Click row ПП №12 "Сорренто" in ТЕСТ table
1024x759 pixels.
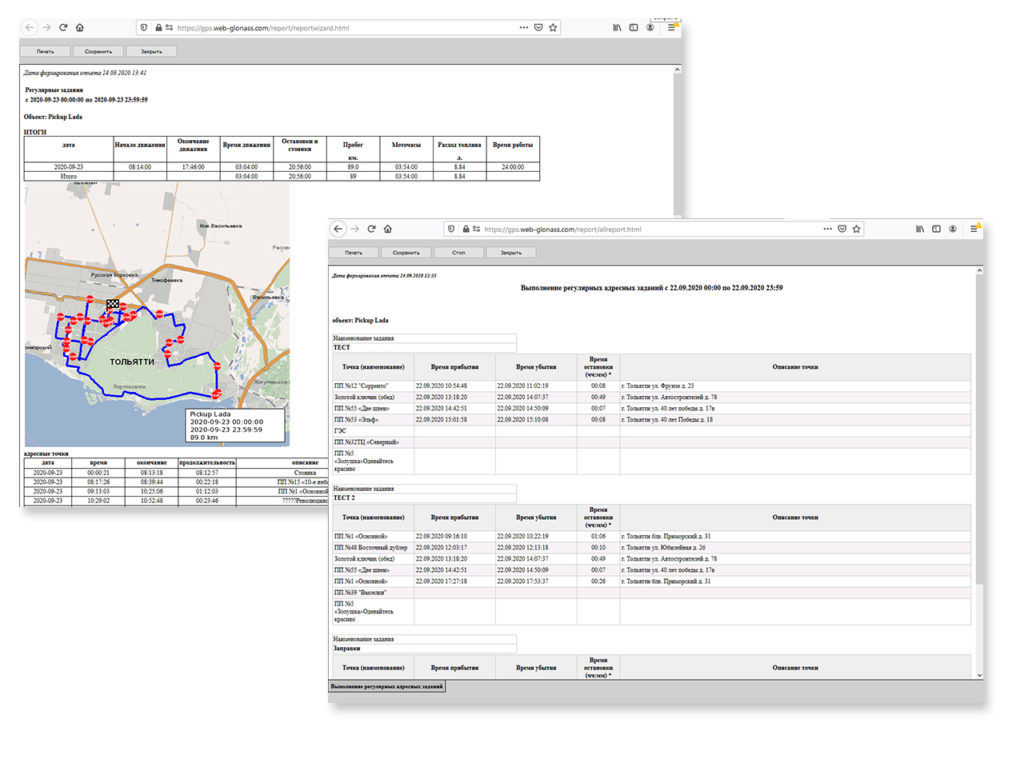651,386
